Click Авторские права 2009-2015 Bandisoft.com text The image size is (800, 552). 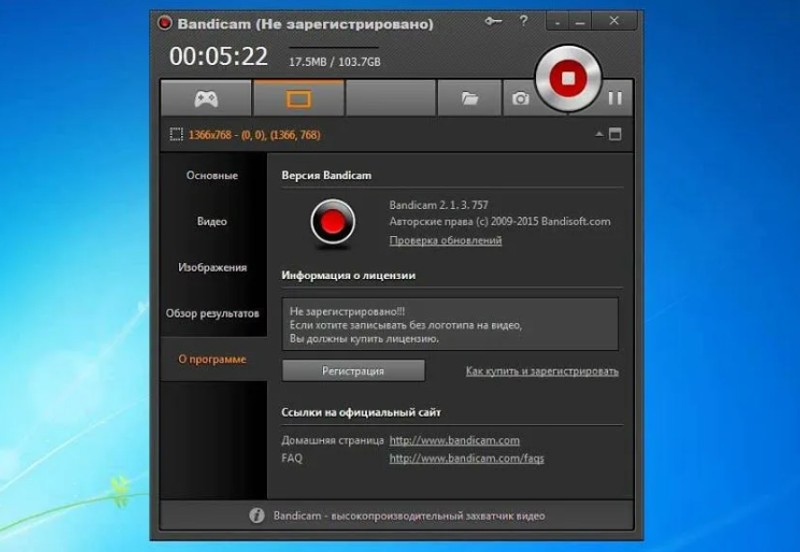[500, 221]
